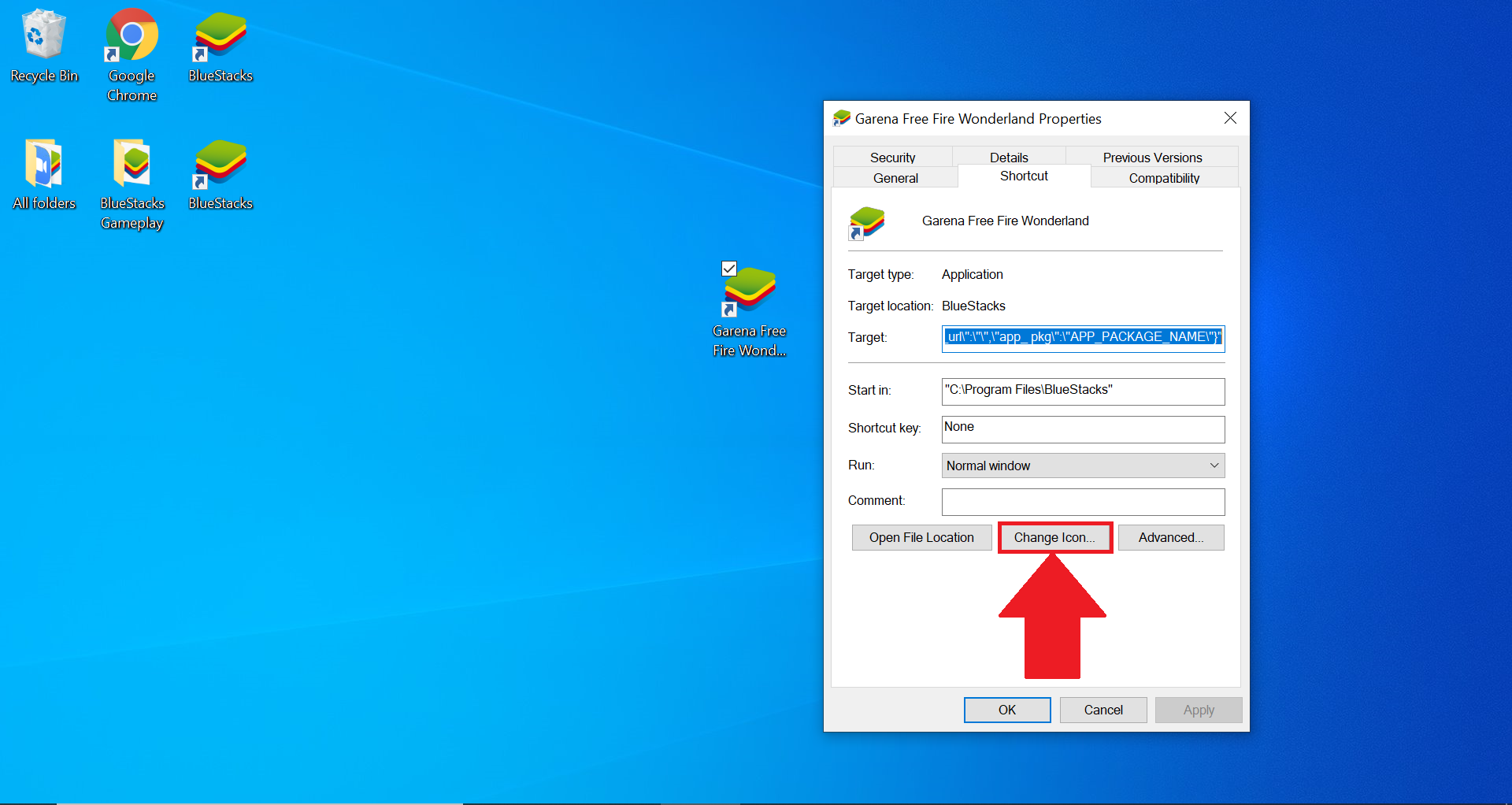Select the Google Chrome desktop shortcut

coord(132,55)
